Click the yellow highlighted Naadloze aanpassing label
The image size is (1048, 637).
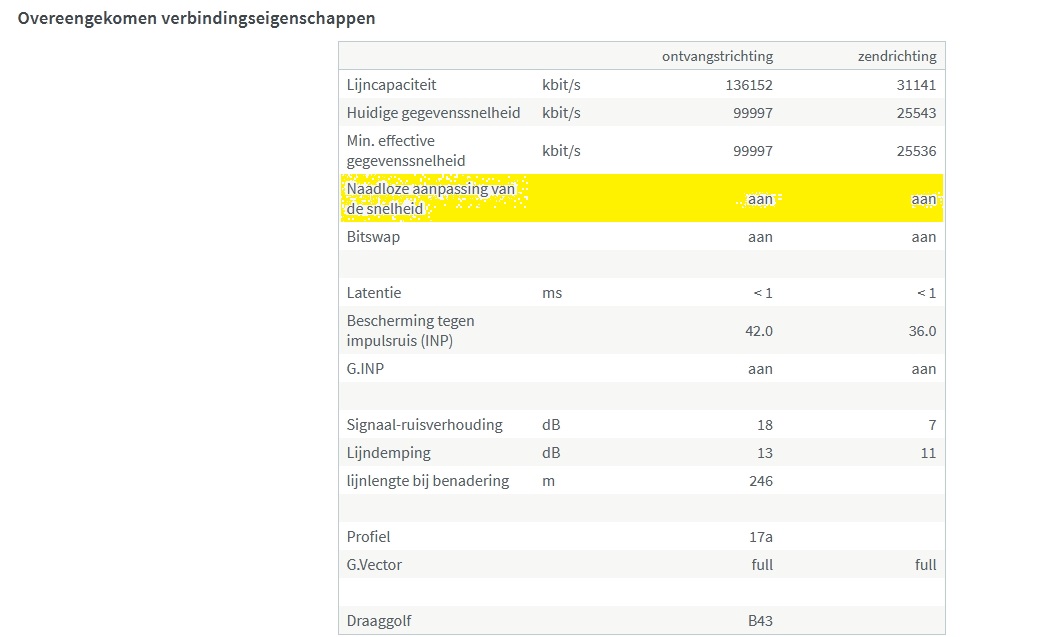(430, 198)
